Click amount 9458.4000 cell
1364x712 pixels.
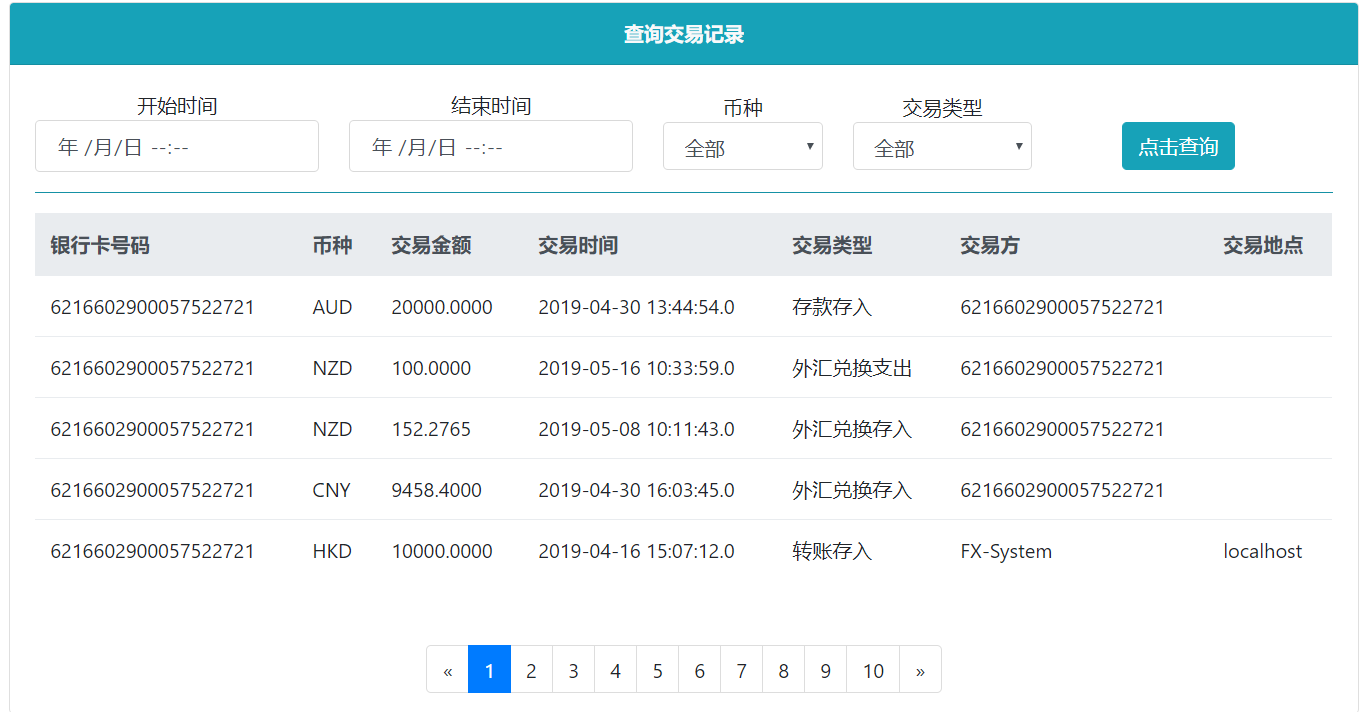pos(436,490)
